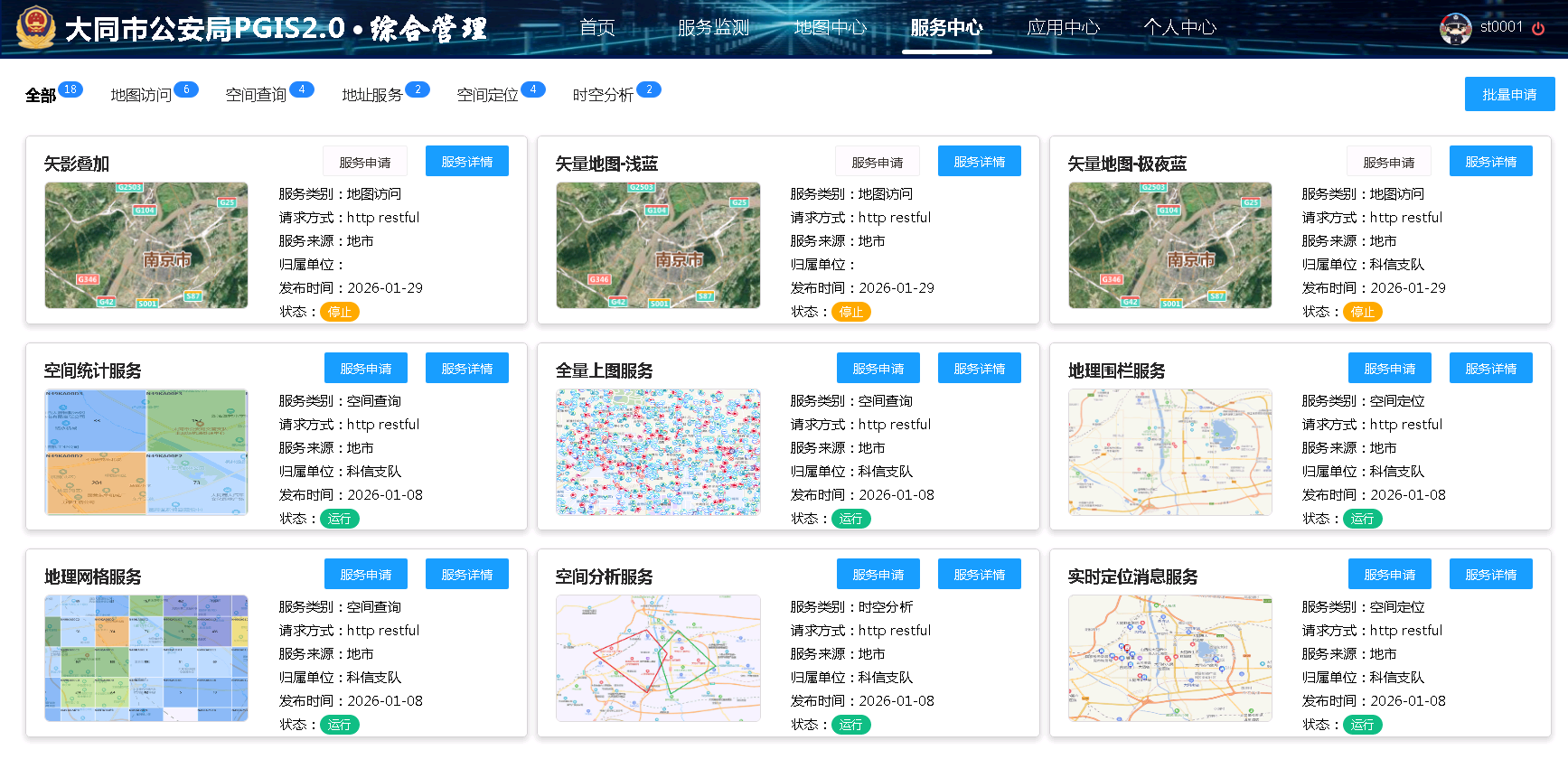Viewport: 1568px width, 778px height.
Task: Click the 实时定位消息服务 card title
Action: click(1132, 576)
